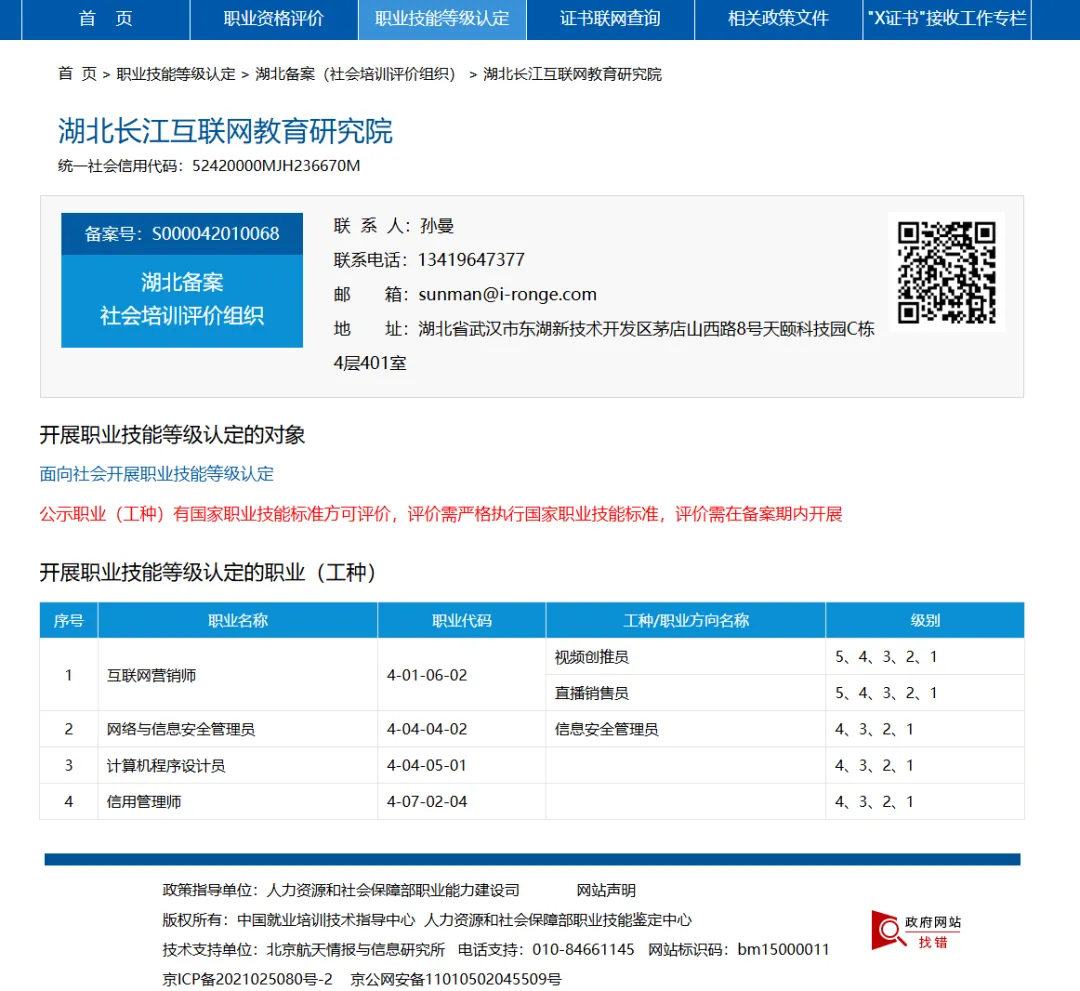Click the email sunman@i-ronge.com
The width and height of the screenshot is (1080, 991).
pyautogui.click(x=508, y=294)
